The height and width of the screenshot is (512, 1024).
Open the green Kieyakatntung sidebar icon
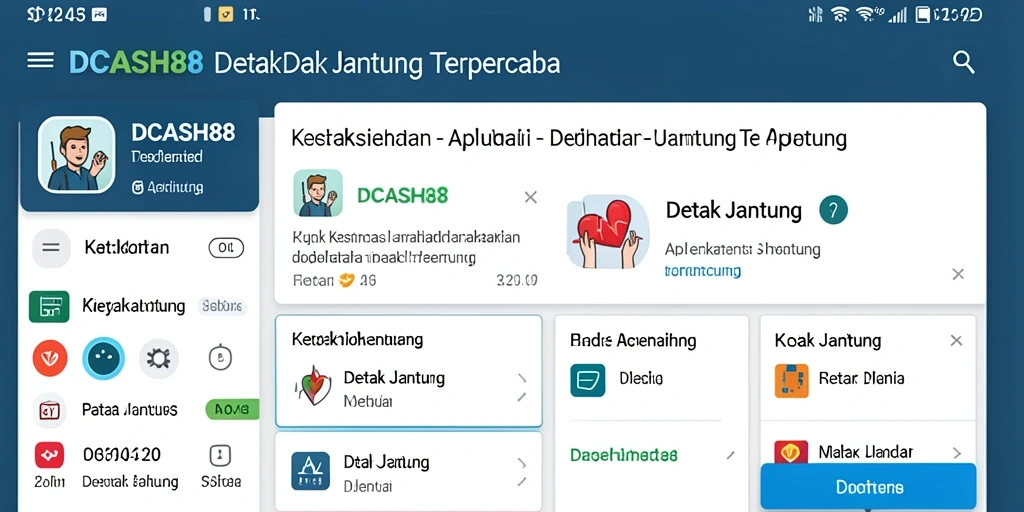[x=49, y=306]
